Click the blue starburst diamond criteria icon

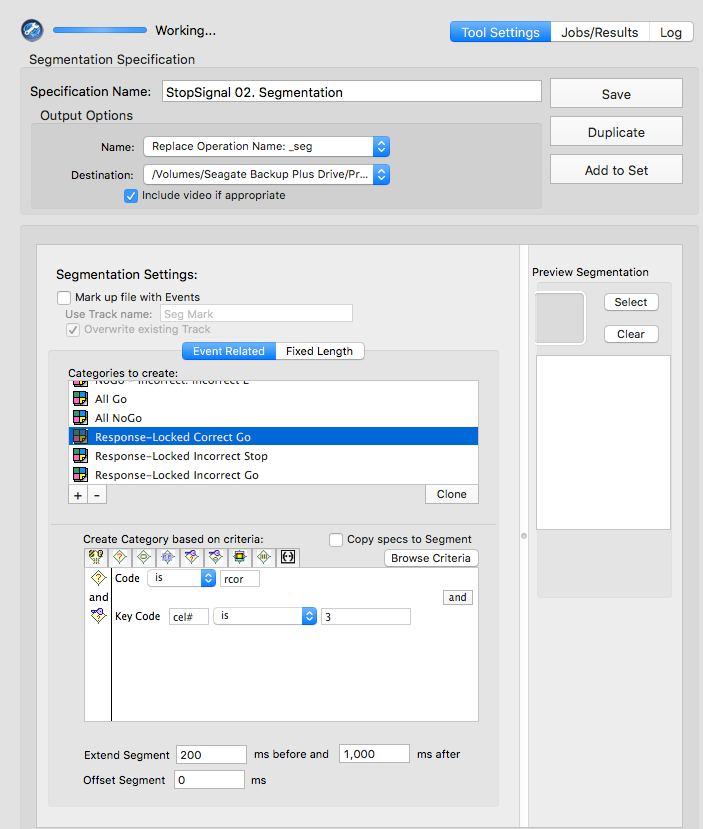168,557
